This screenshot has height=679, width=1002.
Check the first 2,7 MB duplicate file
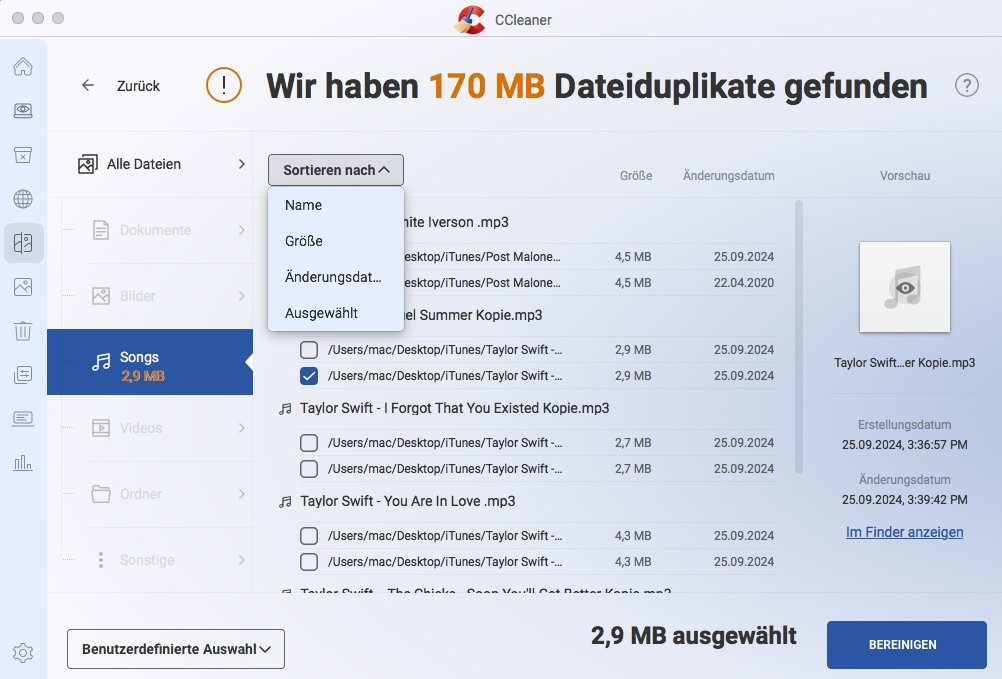pyautogui.click(x=309, y=443)
